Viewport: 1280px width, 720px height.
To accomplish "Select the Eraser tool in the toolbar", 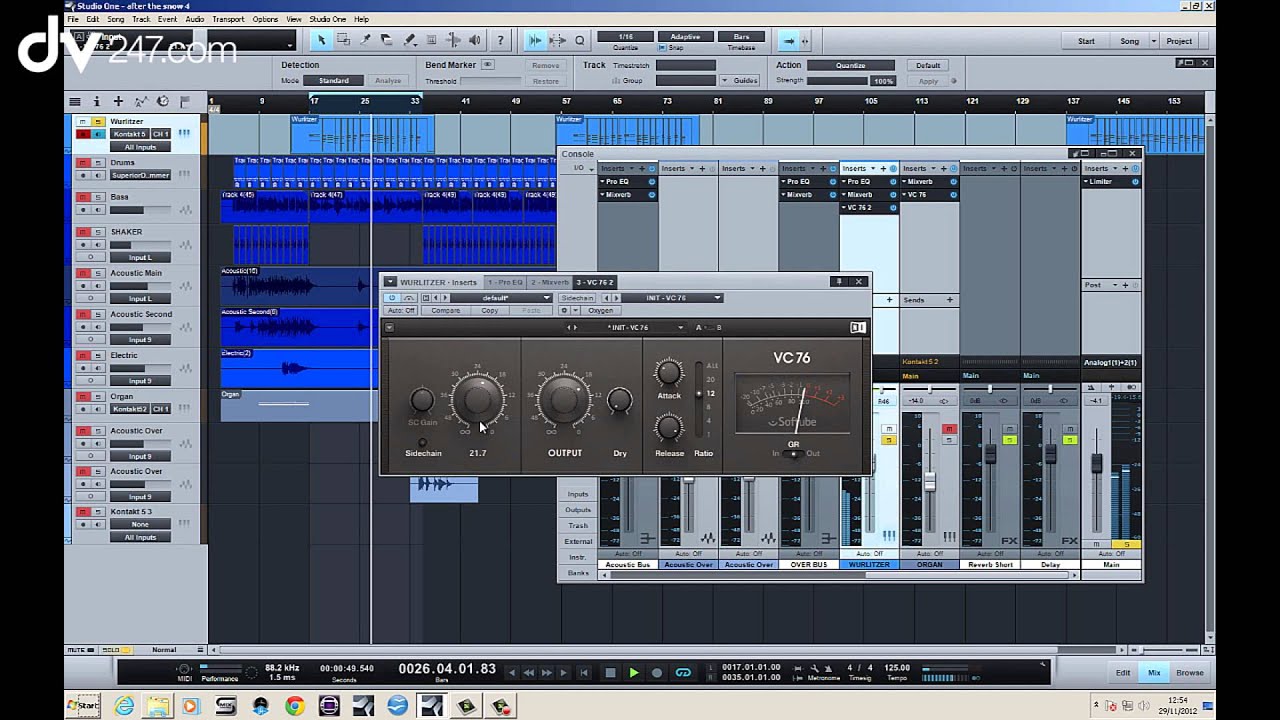I will pos(387,40).
